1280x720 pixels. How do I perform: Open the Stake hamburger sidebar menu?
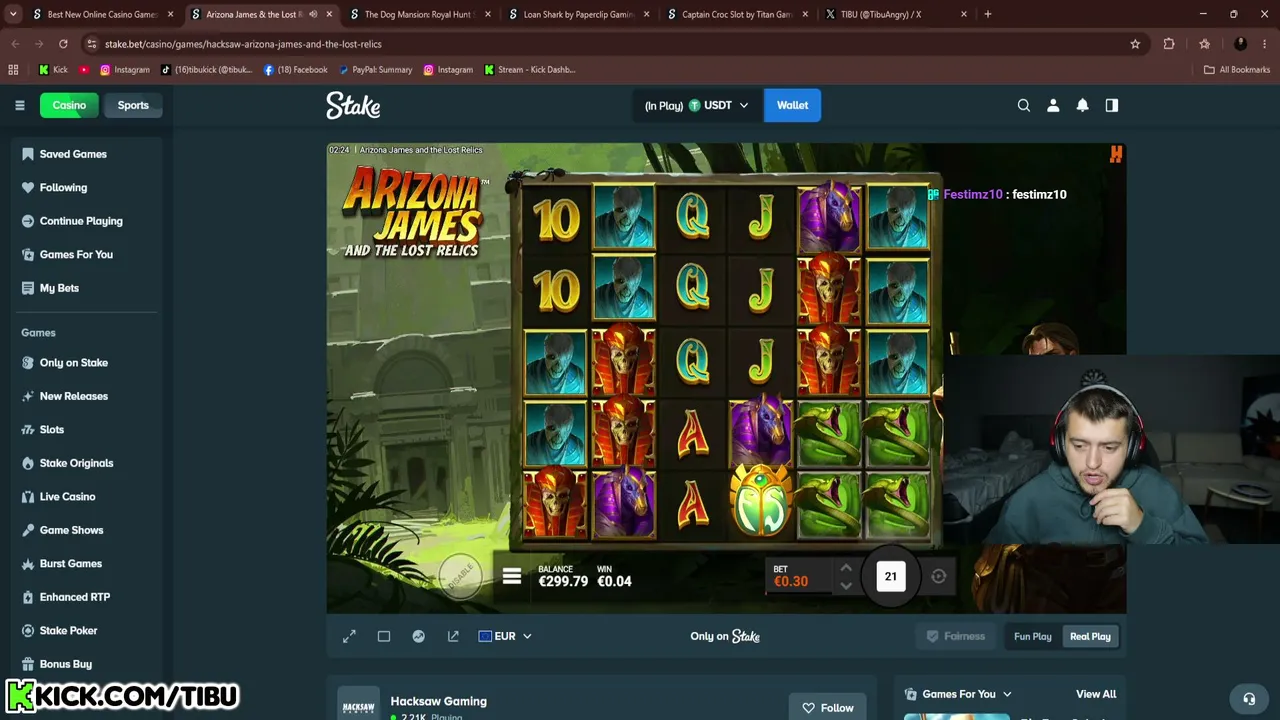pyautogui.click(x=19, y=105)
